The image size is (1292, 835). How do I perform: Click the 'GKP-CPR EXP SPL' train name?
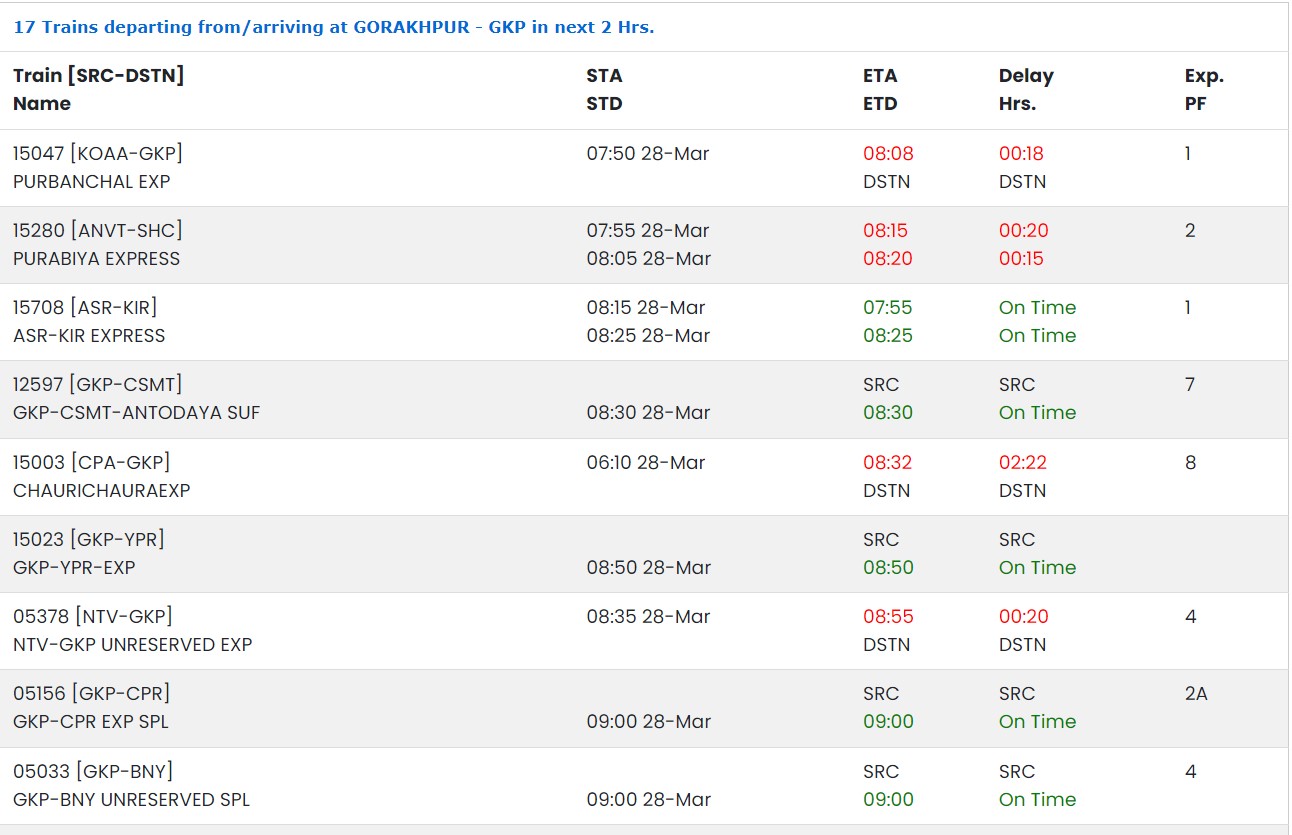[x=92, y=722]
